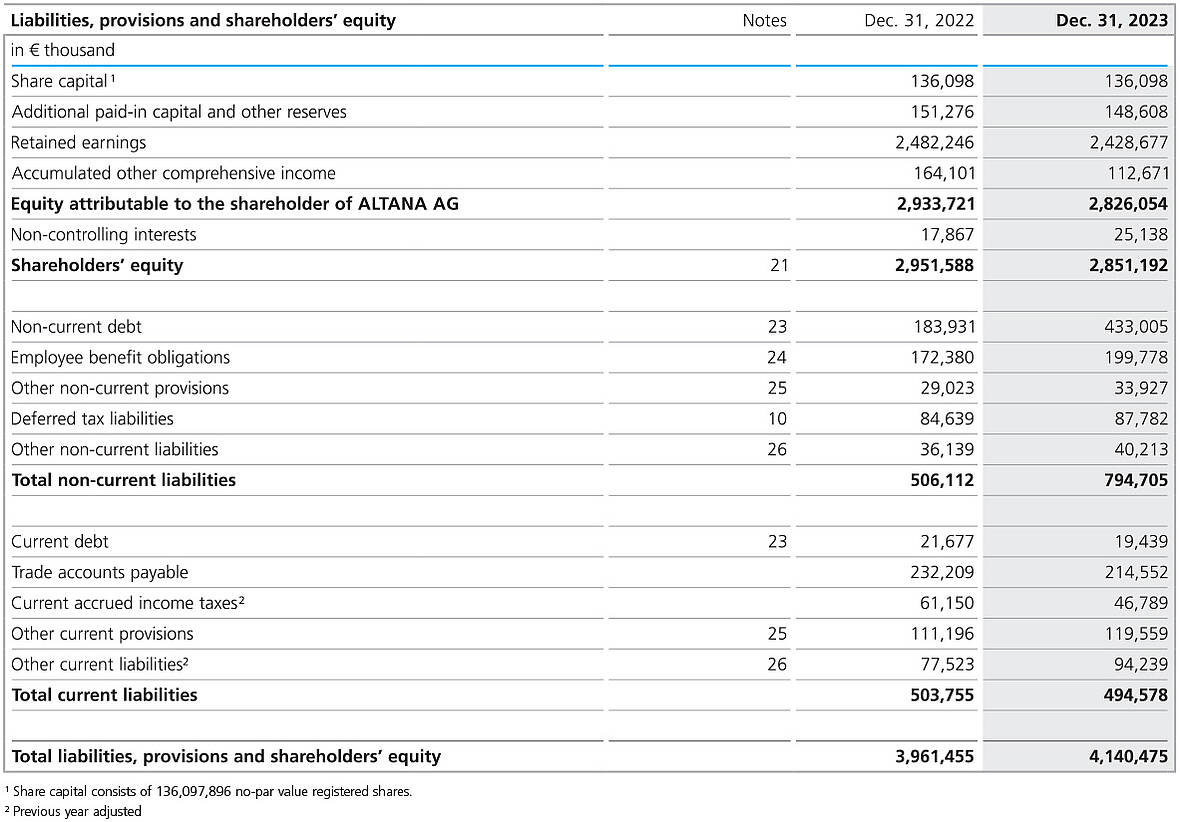Click note 10 for Deferred tax liabilities
This screenshot has width=1180, height=822.
point(777,419)
